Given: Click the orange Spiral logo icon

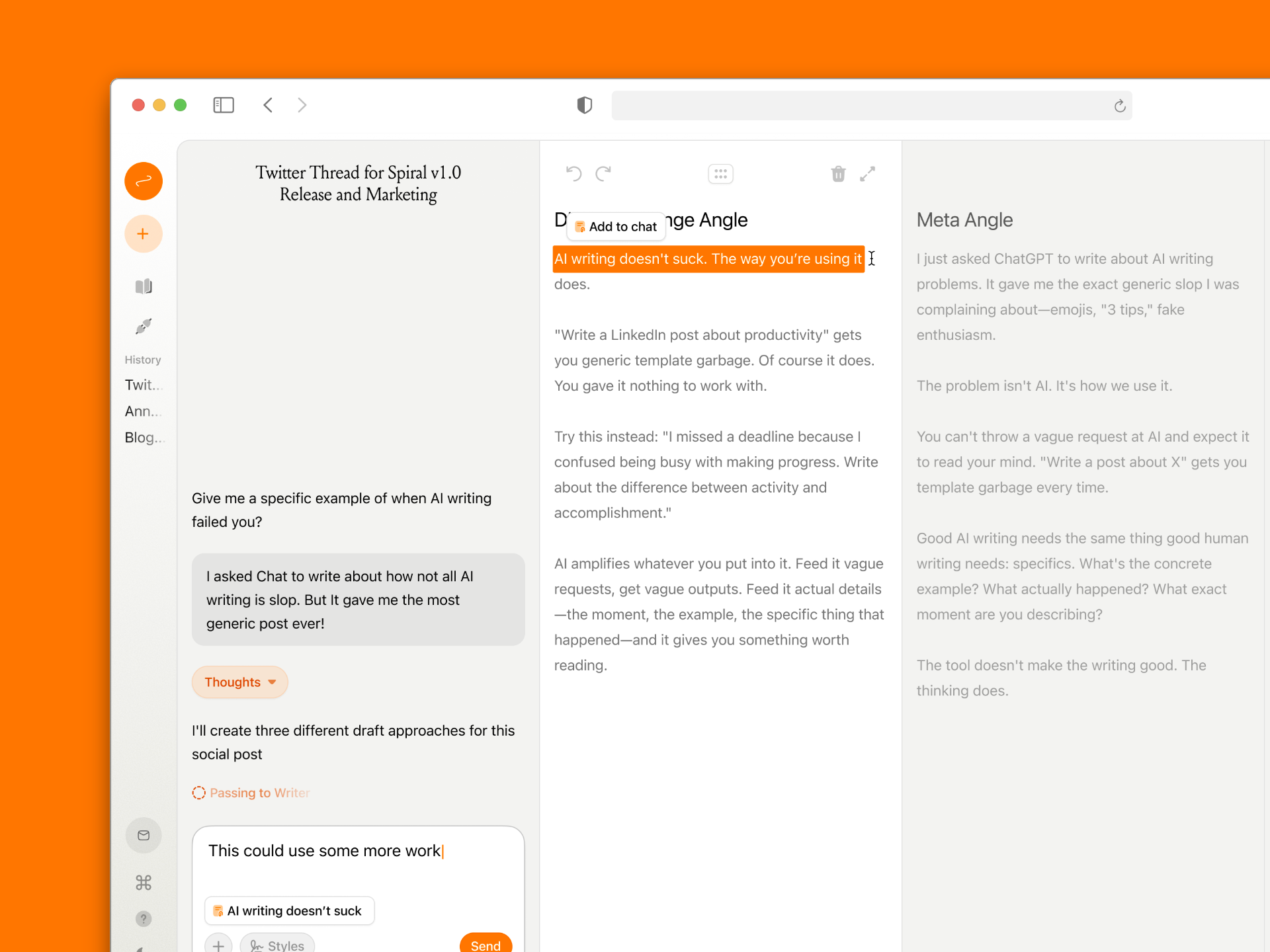Looking at the screenshot, I should [x=143, y=181].
